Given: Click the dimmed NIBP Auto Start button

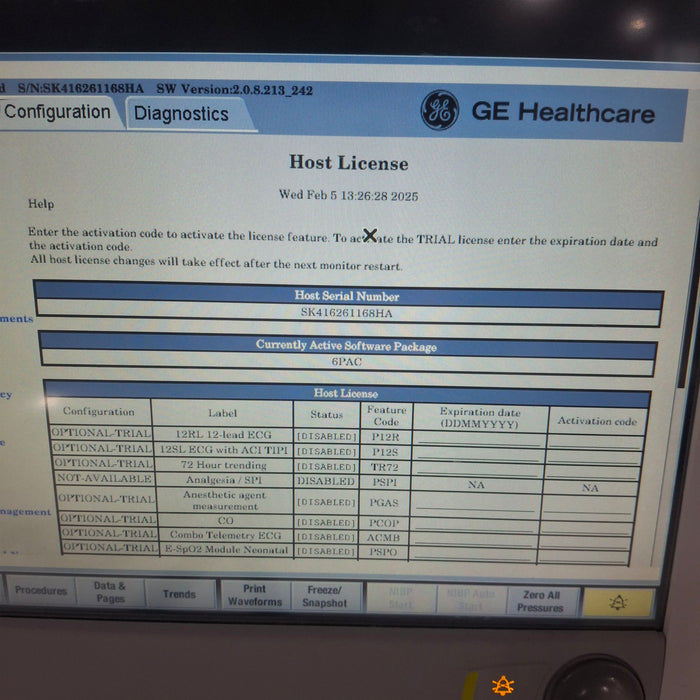Looking at the screenshot, I should tap(471, 600).
